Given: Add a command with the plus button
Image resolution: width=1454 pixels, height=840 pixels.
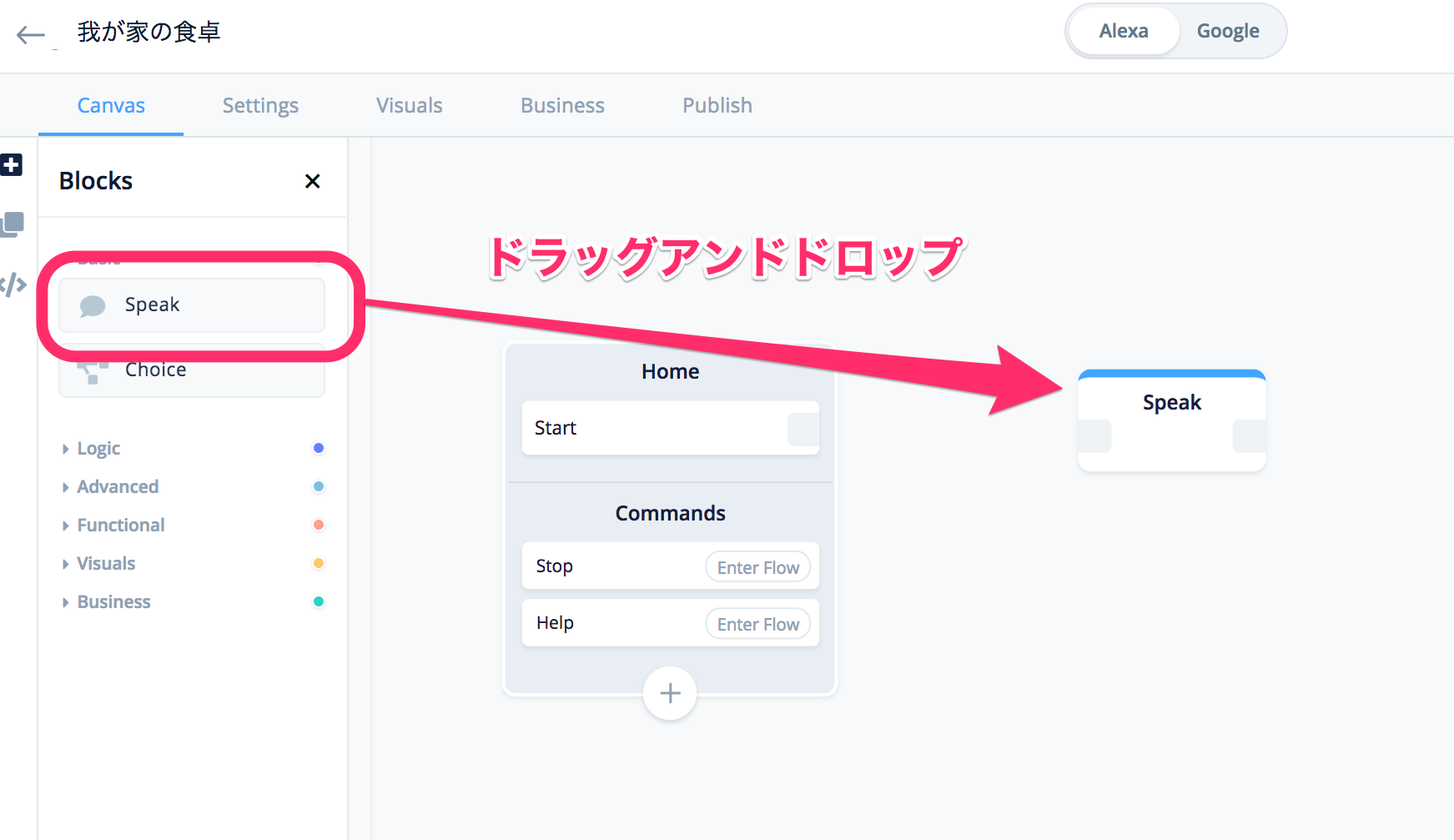Looking at the screenshot, I should (670, 693).
